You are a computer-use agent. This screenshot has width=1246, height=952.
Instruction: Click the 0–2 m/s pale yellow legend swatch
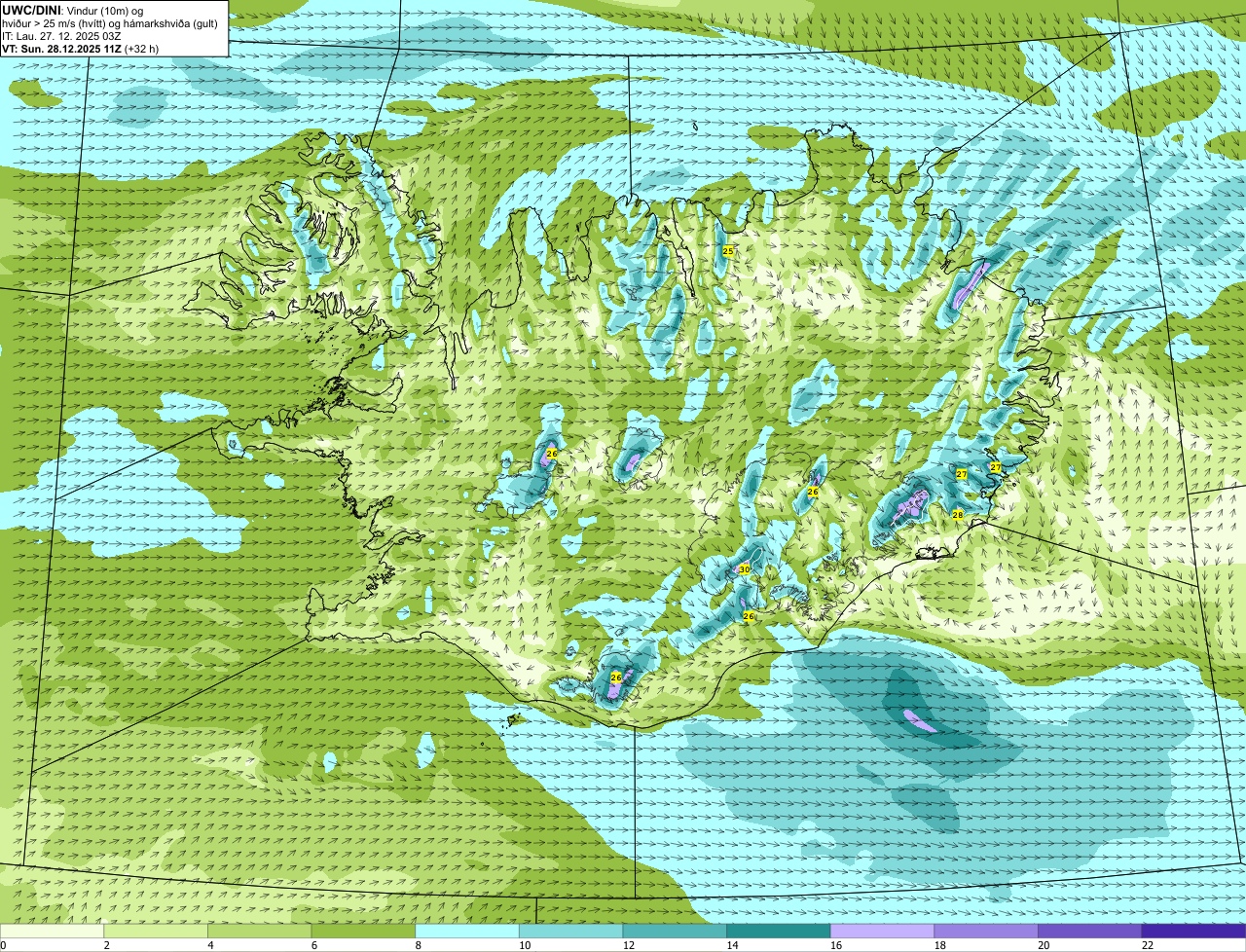pyautogui.click(x=52, y=931)
